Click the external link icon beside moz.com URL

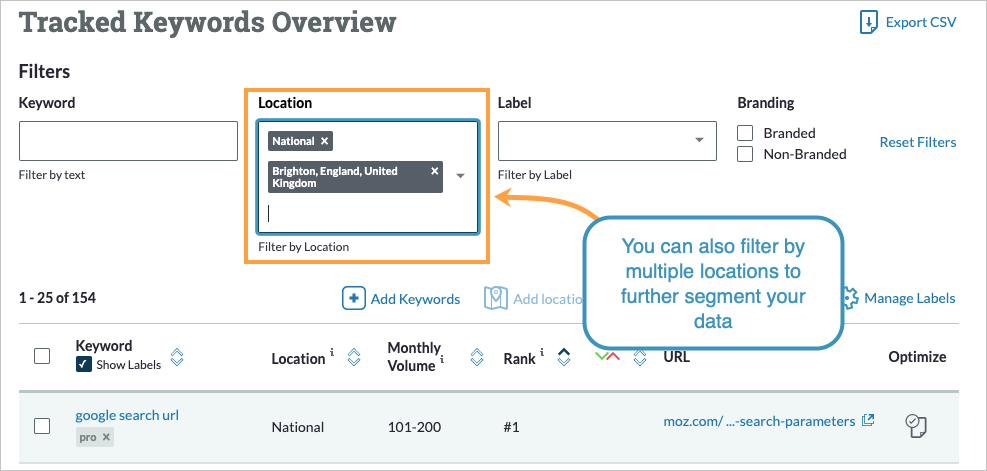coord(868,421)
